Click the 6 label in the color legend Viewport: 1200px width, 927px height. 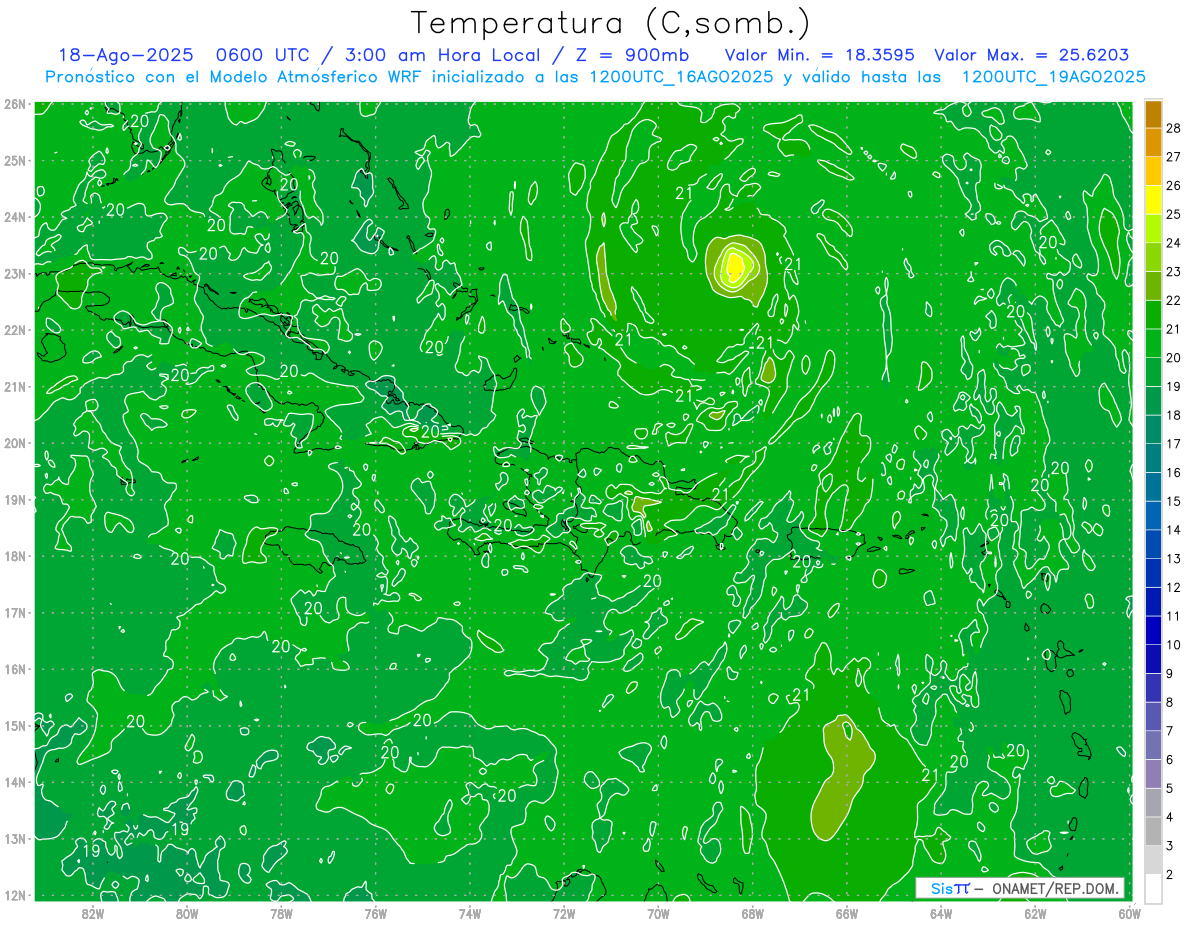(1170, 760)
